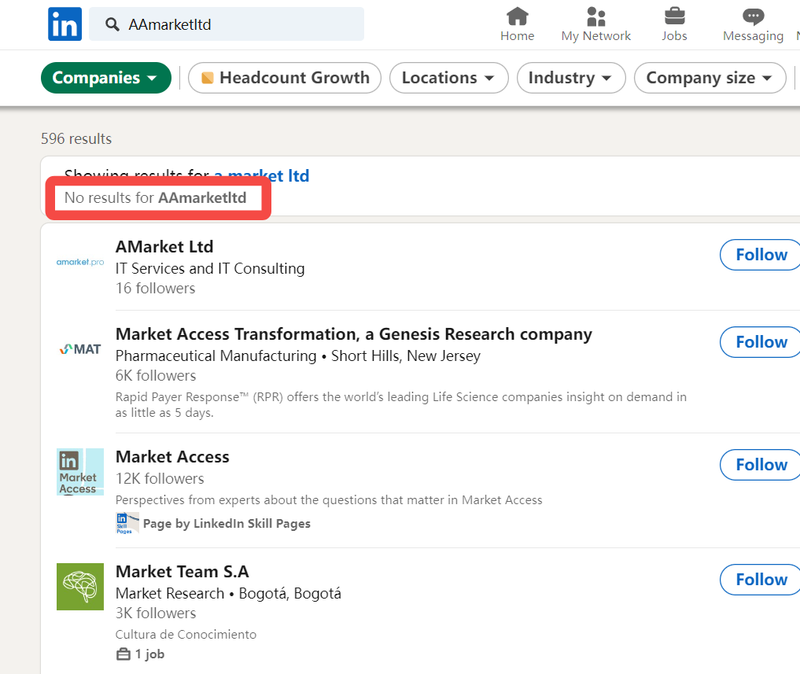Expand the Company size filter dropdown
The image size is (800, 674).
[710, 78]
